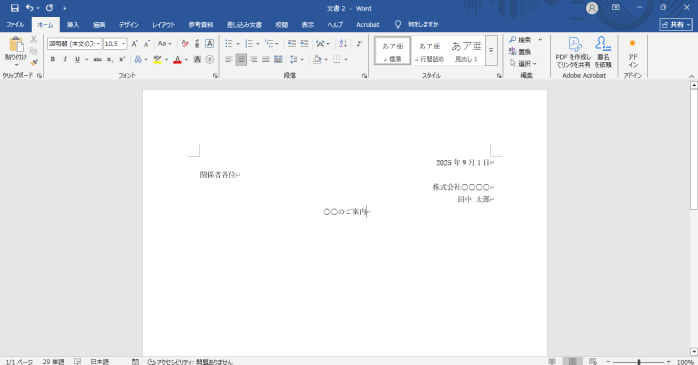
Task: Click the enclosed character border icon
Action: tap(209, 44)
